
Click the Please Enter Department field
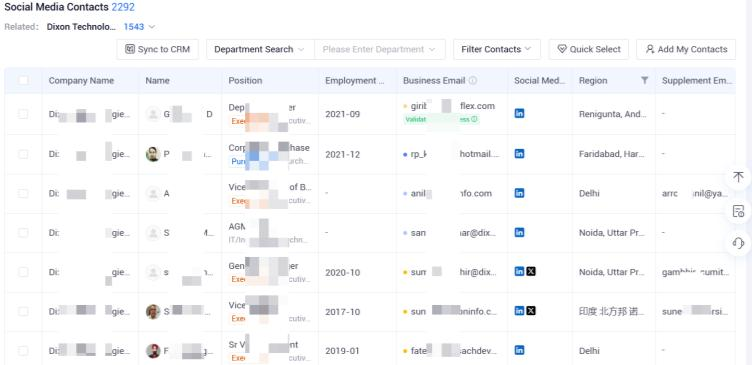379,49
